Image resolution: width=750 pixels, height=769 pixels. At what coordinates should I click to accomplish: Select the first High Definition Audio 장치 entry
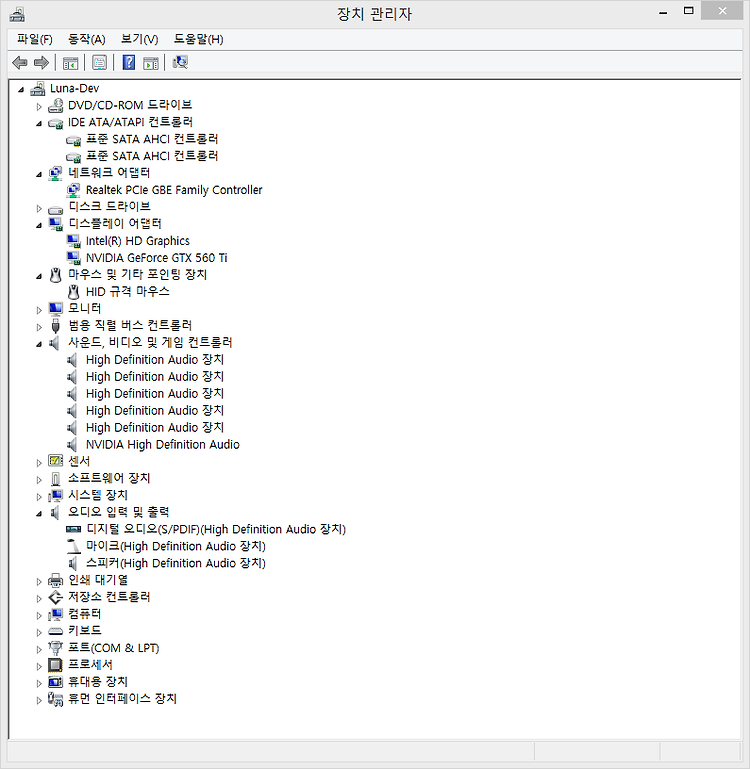[x=155, y=359]
